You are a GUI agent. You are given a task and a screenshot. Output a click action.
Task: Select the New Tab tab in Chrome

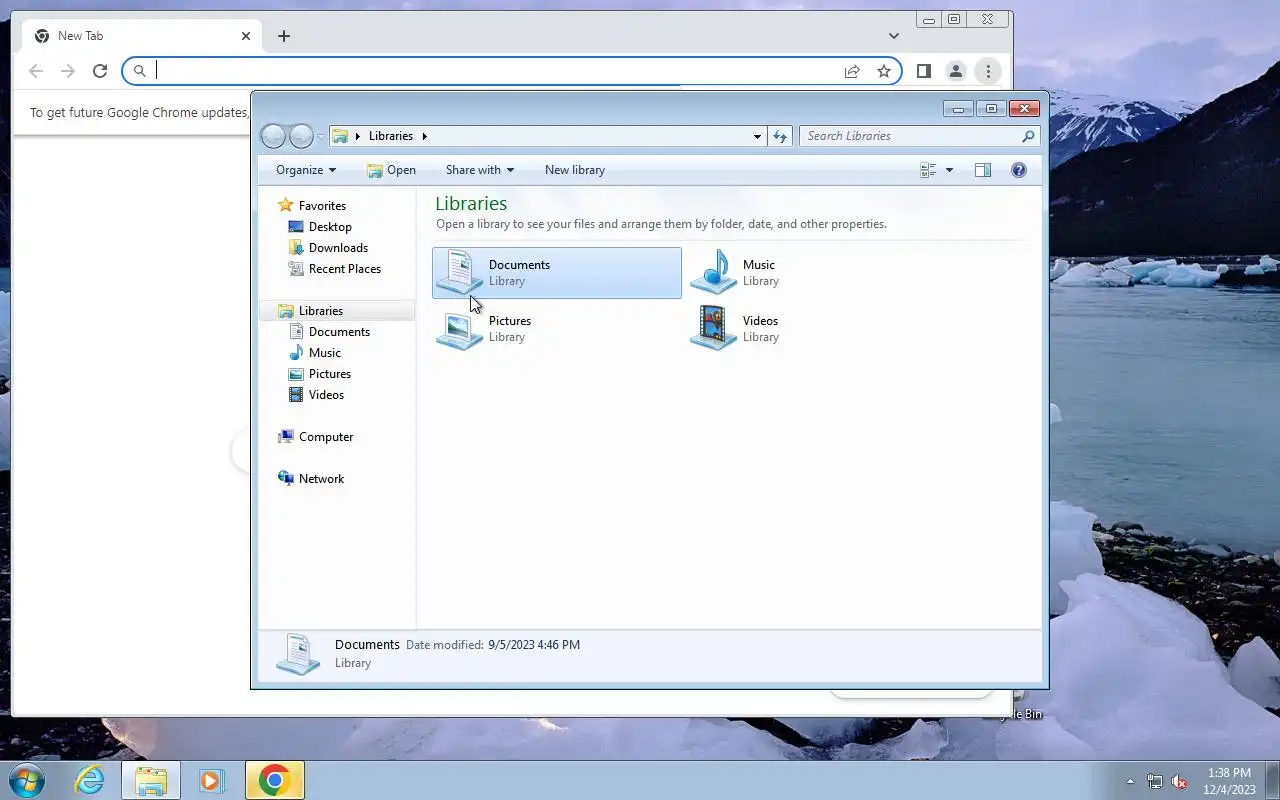[x=142, y=36]
